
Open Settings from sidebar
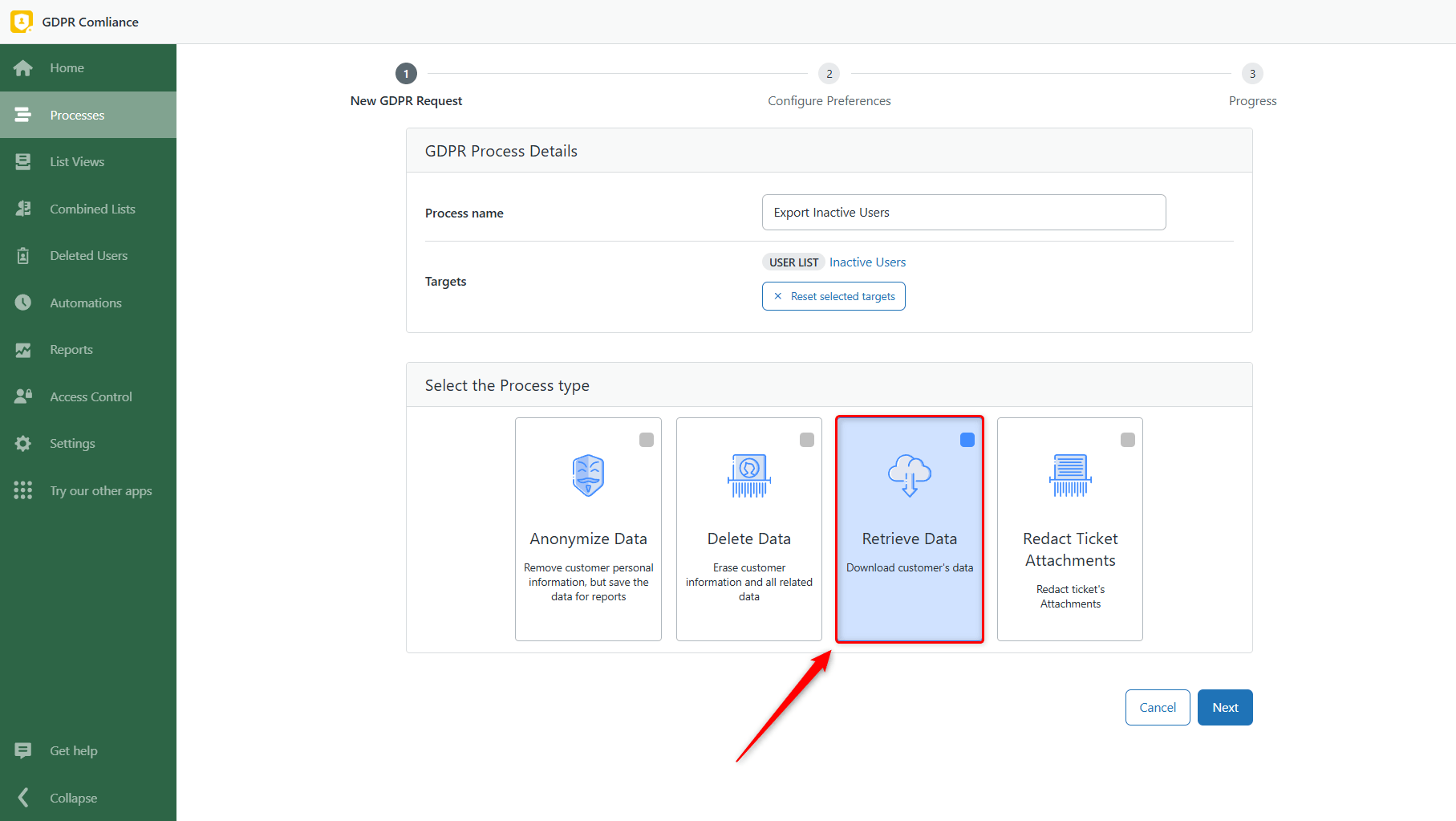(x=88, y=443)
